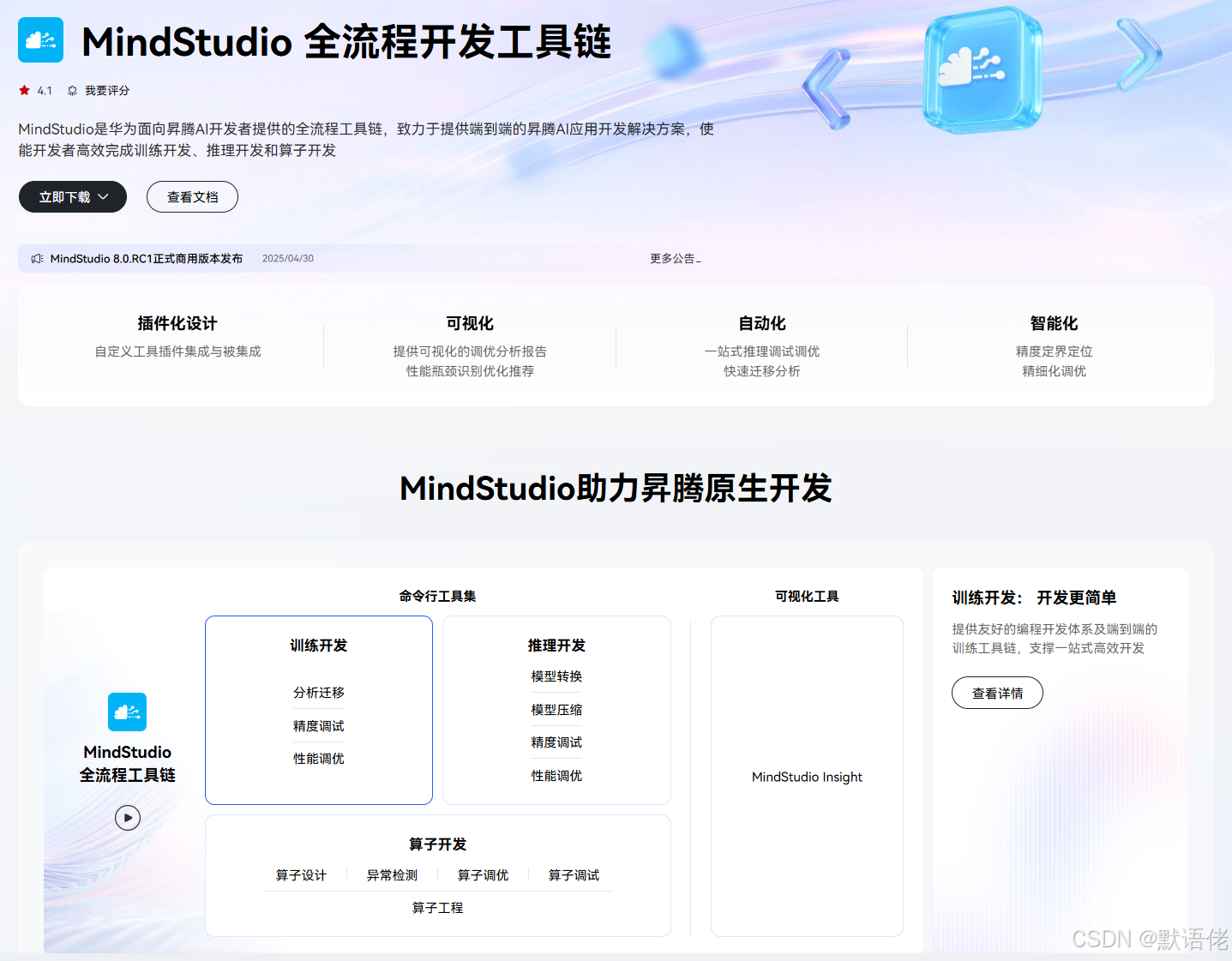Viewport: 1232px width, 961px height.
Task: Click the MindStudio Insight panel
Action: [x=806, y=776]
